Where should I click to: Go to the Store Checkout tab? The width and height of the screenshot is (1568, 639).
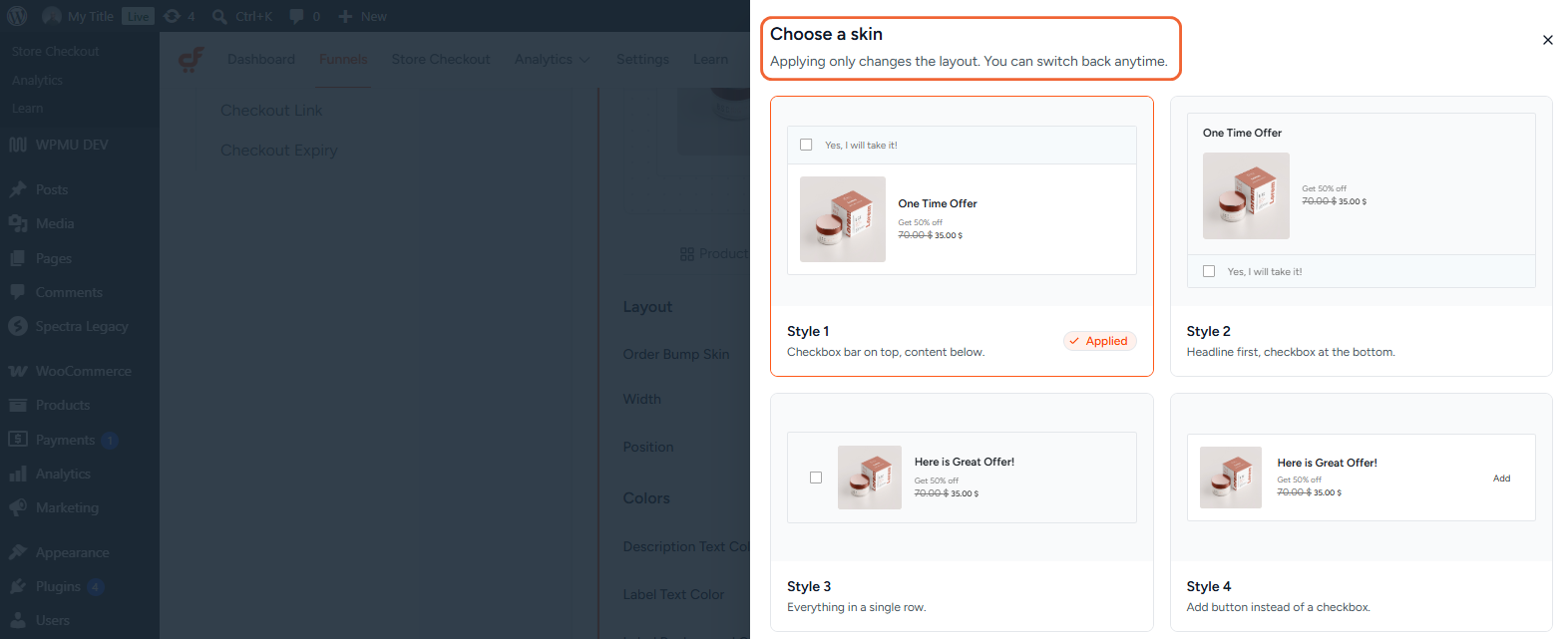pyautogui.click(x=441, y=60)
